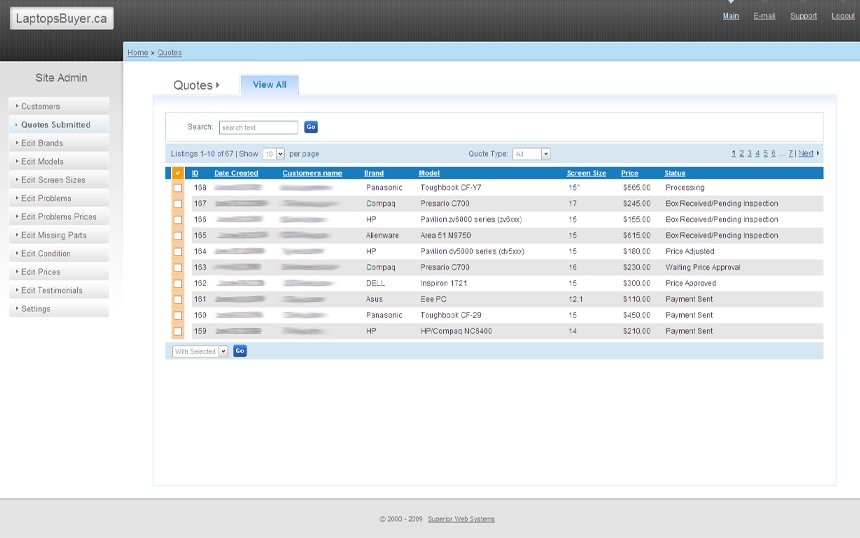The image size is (860, 538).
Task: Go to page 3 of listings
Action: point(750,154)
